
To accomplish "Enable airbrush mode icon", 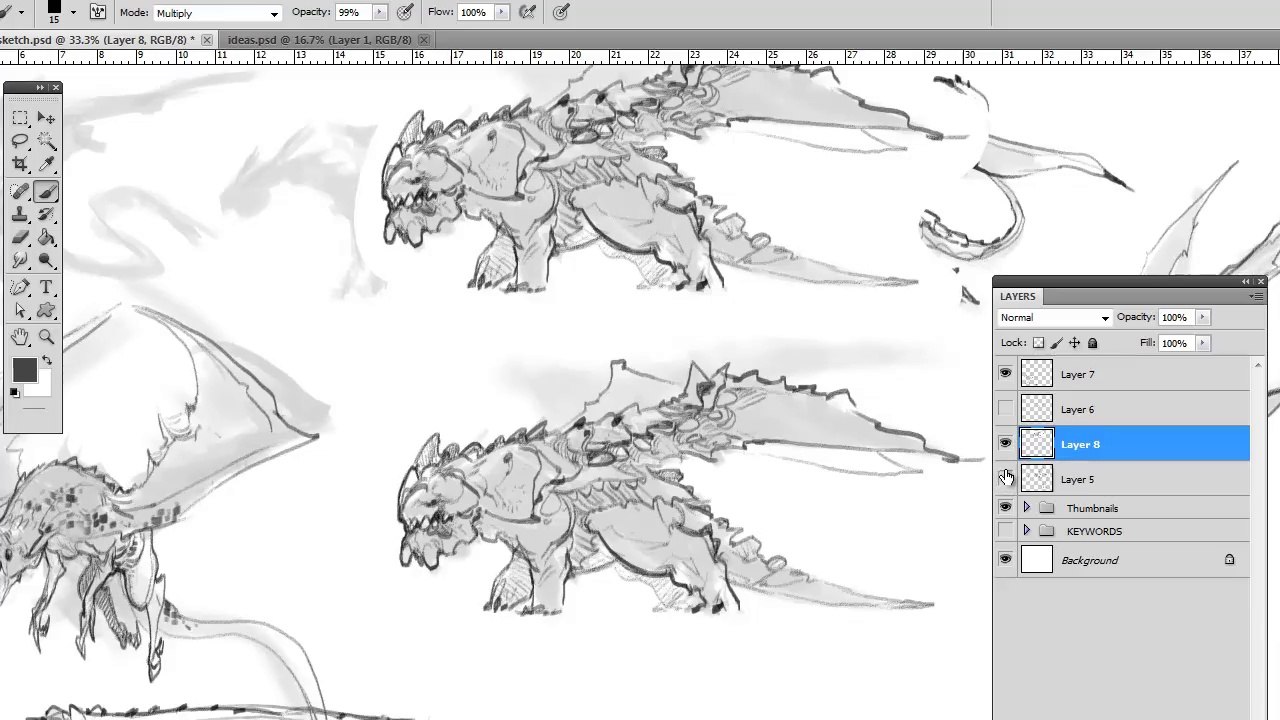I will tap(528, 12).
